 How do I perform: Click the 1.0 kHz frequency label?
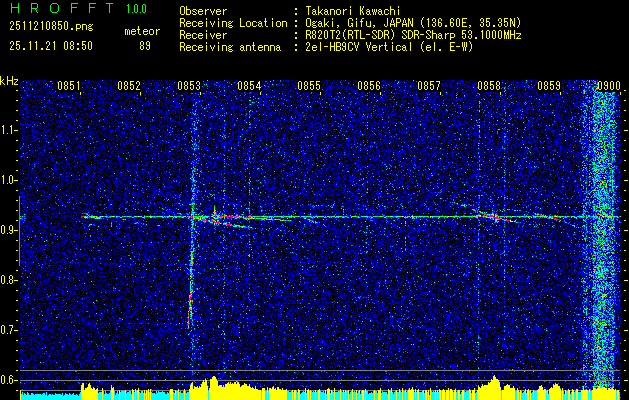point(9,180)
